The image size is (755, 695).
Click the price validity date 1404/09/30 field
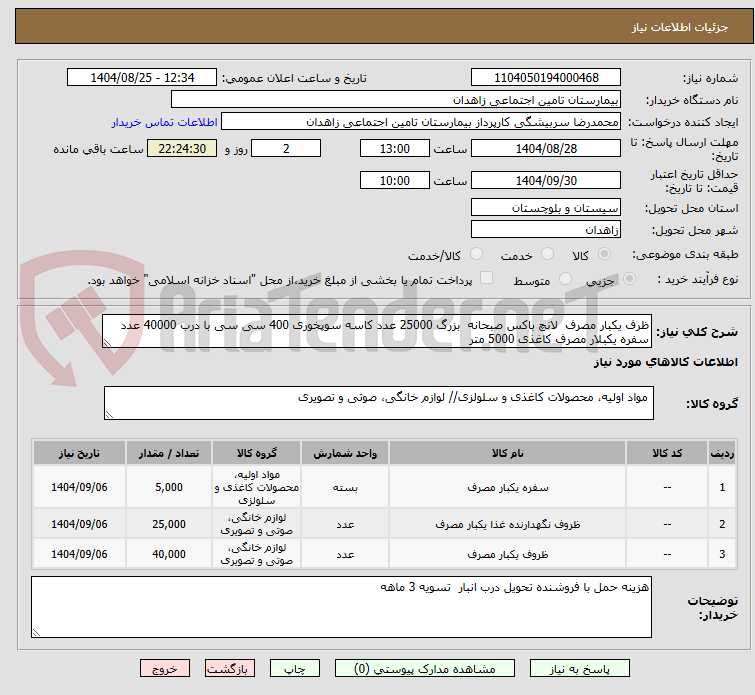pos(545,181)
